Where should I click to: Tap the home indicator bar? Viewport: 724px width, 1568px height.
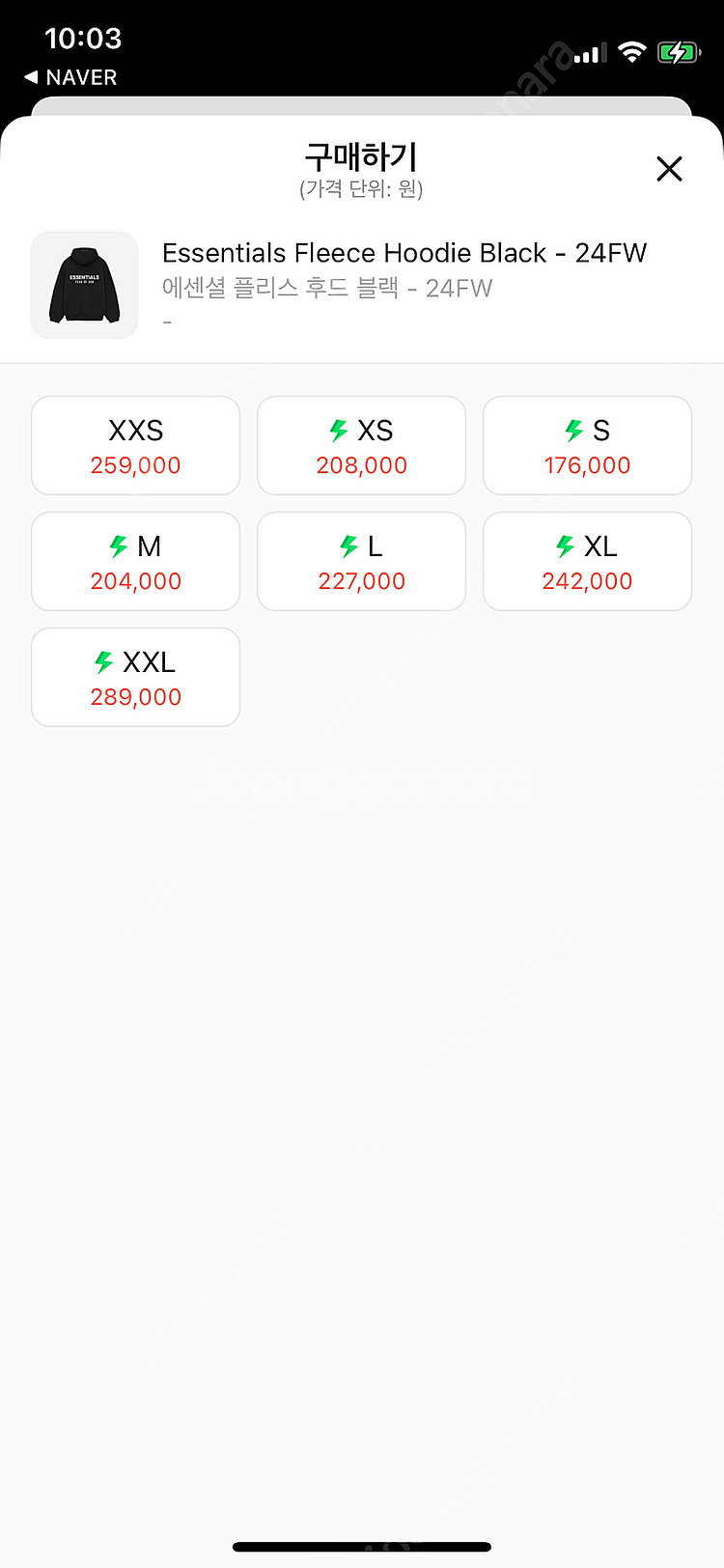point(362,1547)
